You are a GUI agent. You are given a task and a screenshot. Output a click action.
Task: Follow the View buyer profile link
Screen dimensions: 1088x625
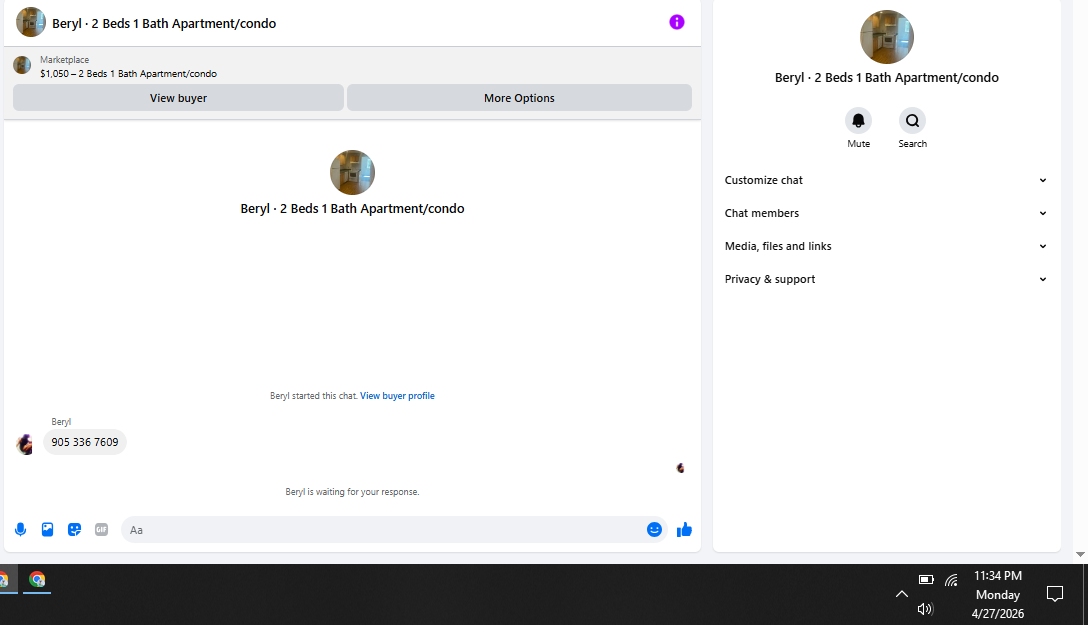(x=397, y=395)
